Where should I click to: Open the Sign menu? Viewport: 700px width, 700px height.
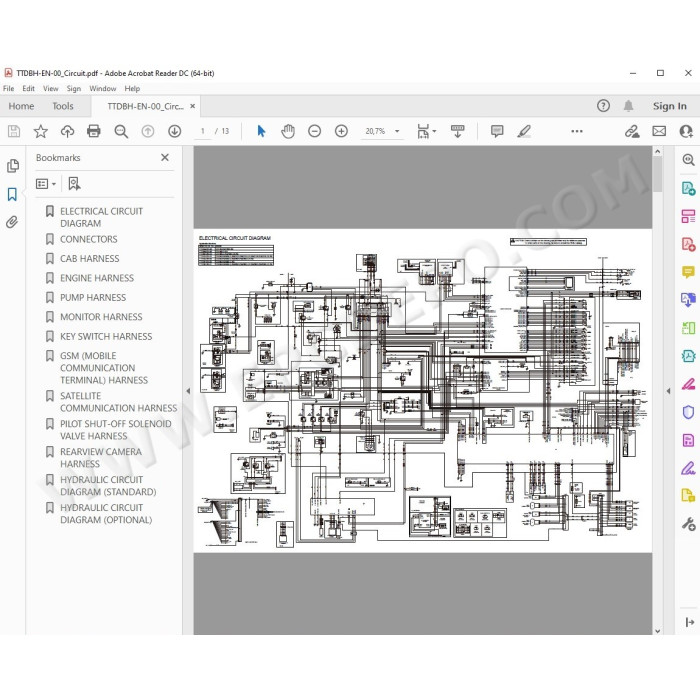pyautogui.click(x=74, y=88)
